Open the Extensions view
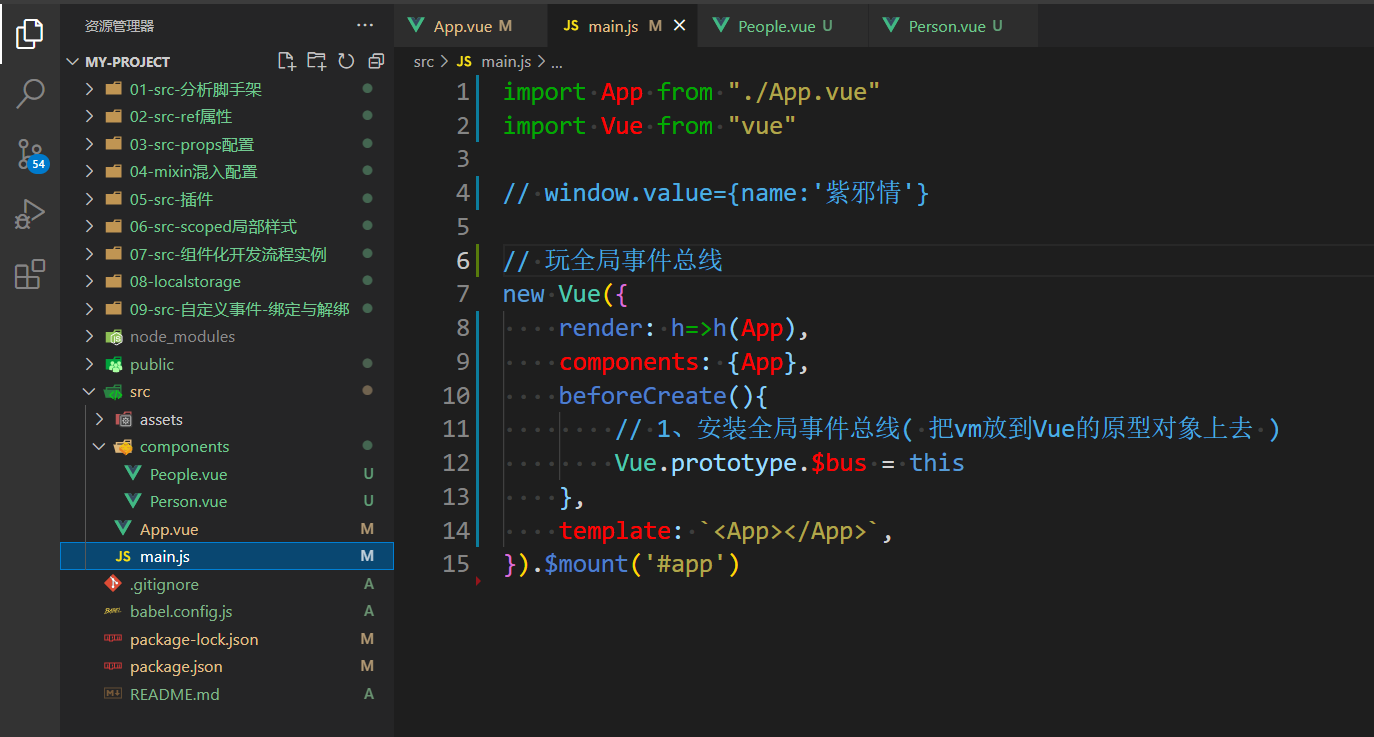This screenshot has width=1374, height=737. pos(30,273)
